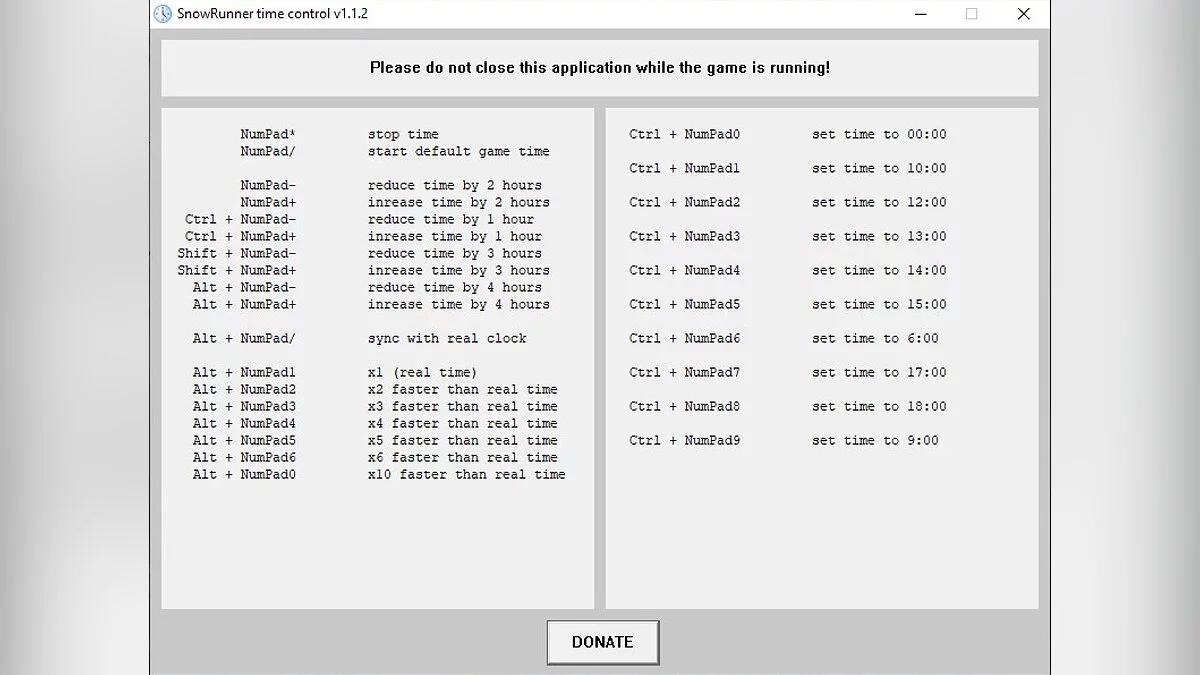Viewport: 1200px width, 675px height.
Task: Click the "Please do not close this application" notice
Action: [x=600, y=68]
